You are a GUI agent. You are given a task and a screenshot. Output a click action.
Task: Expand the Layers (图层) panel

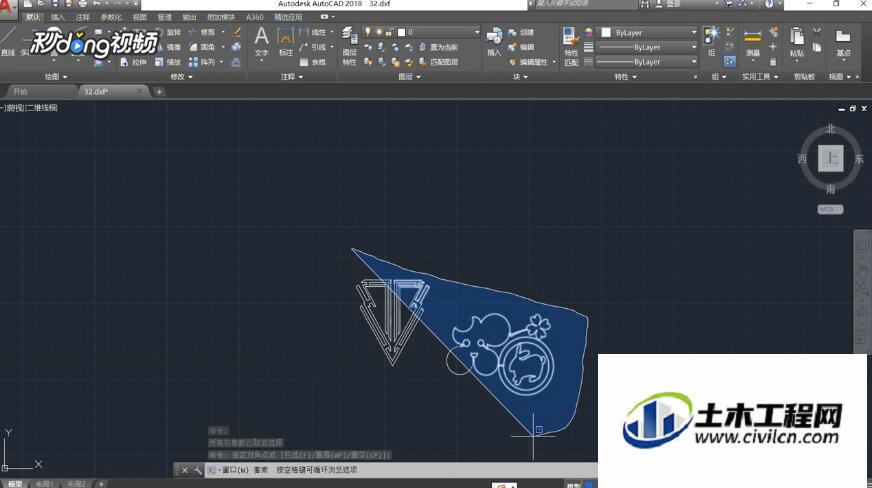pyautogui.click(x=409, y=77)
